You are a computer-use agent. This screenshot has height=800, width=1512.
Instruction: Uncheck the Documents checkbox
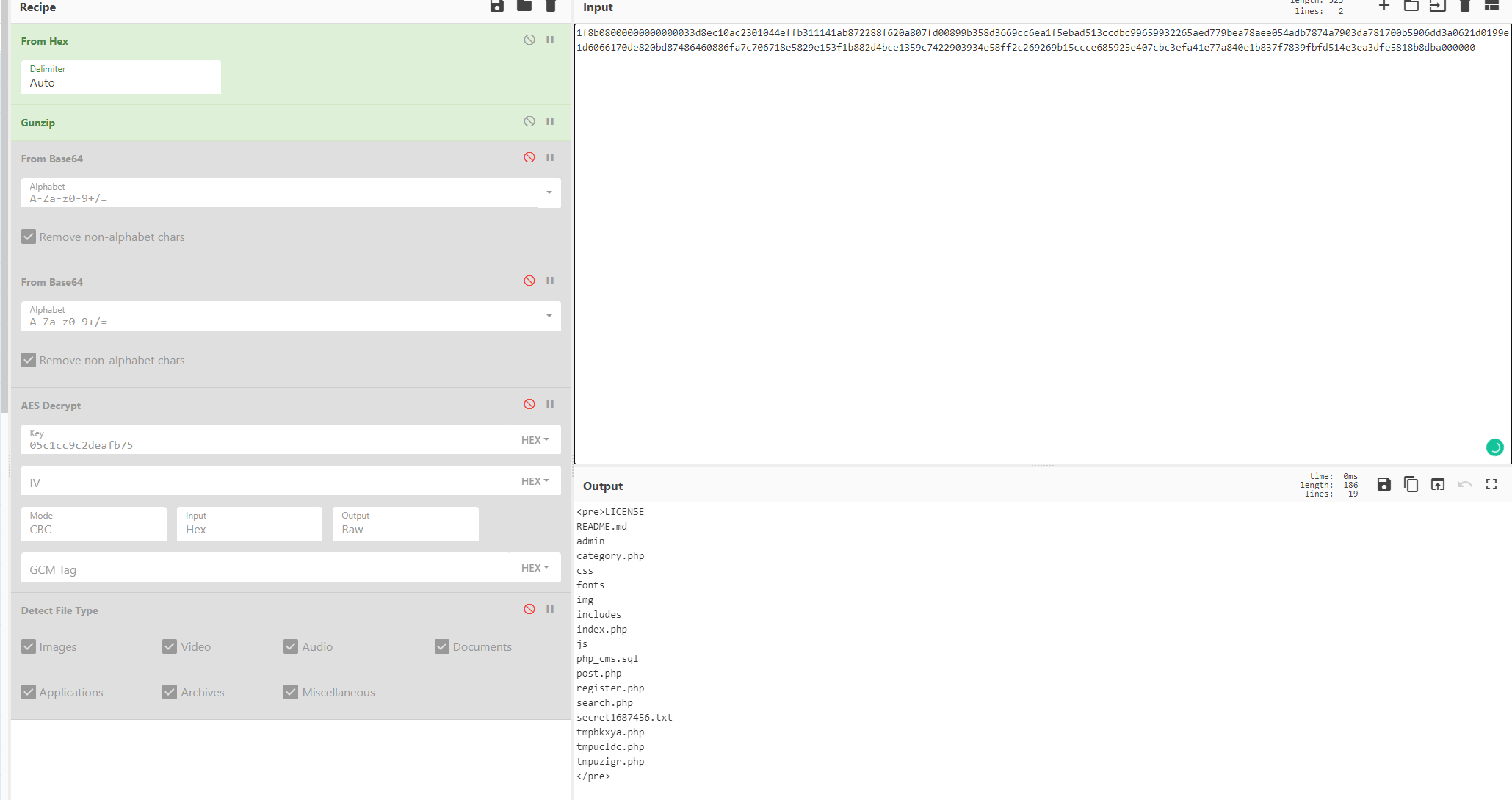[x=441, y=646]
